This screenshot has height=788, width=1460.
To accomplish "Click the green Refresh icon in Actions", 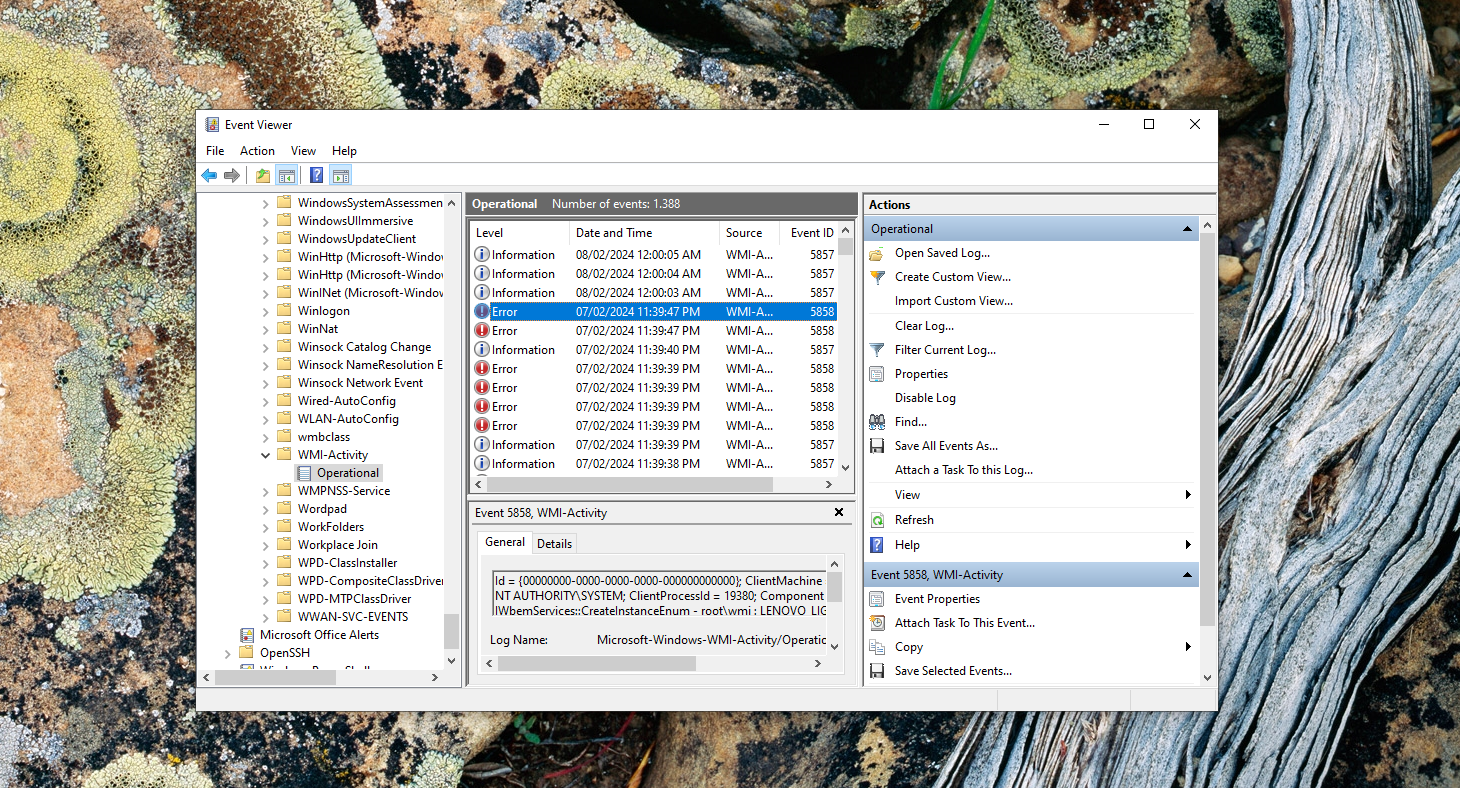I will [x=877, y=520].
